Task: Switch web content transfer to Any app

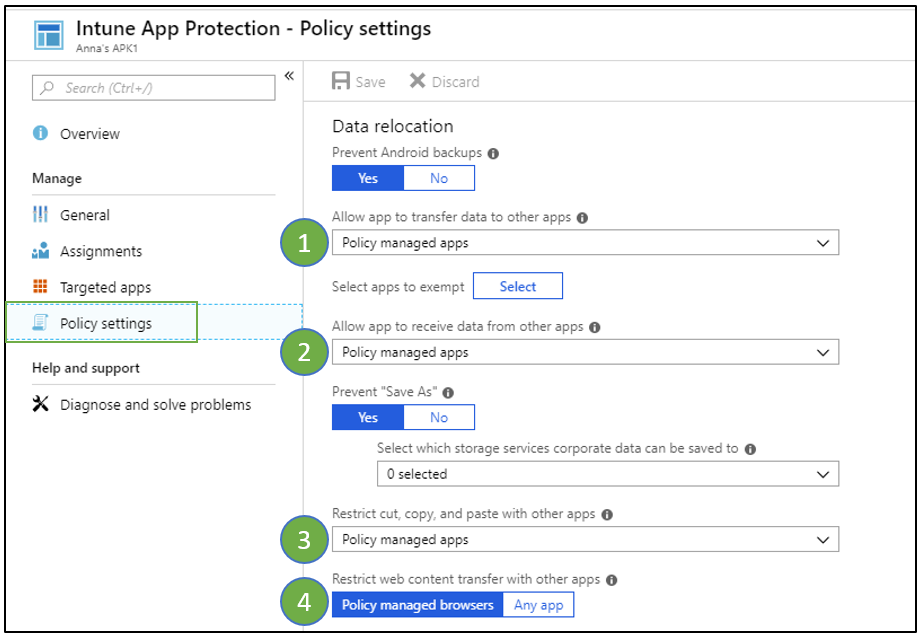Action: pos(538,605)
